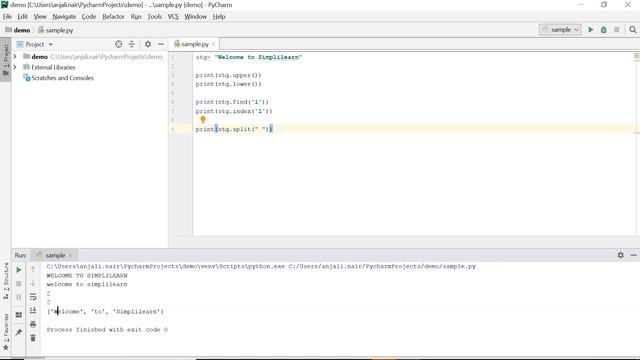The width and height of the screenshot is (640, 360).
Task: Click the string "Welcome to Simplilearn" in editor
Action: point(258,57)
